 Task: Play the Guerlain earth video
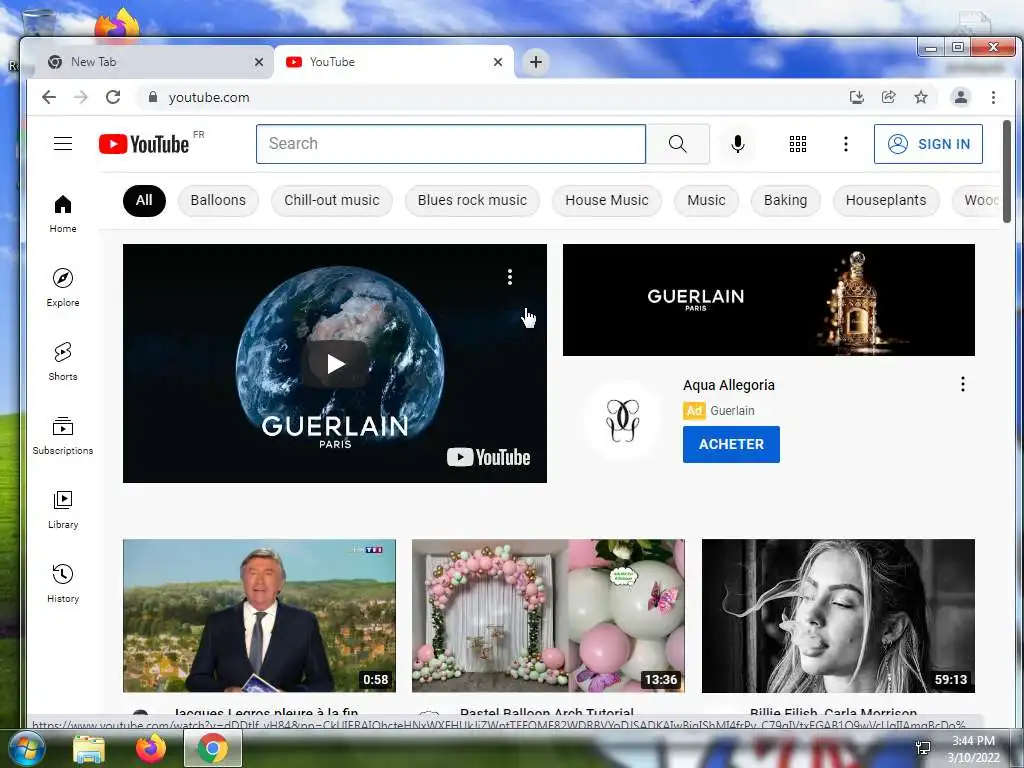pos(335,364)
